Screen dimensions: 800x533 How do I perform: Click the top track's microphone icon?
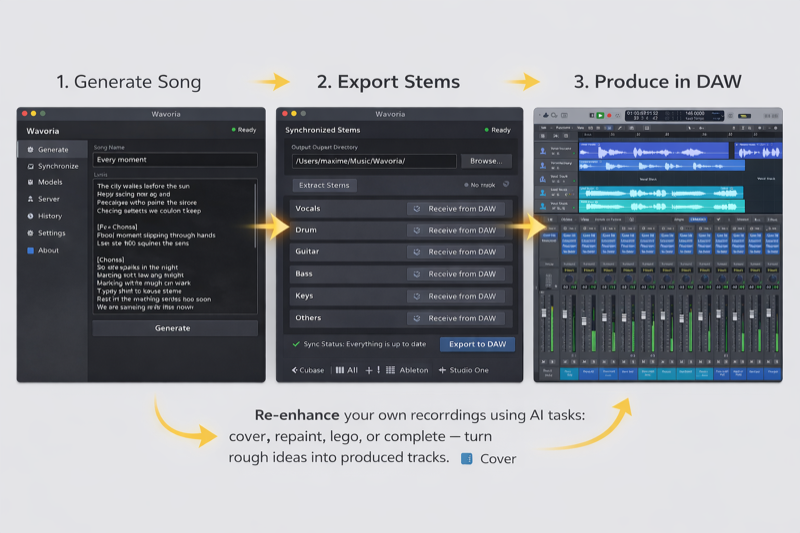point(543,151)
